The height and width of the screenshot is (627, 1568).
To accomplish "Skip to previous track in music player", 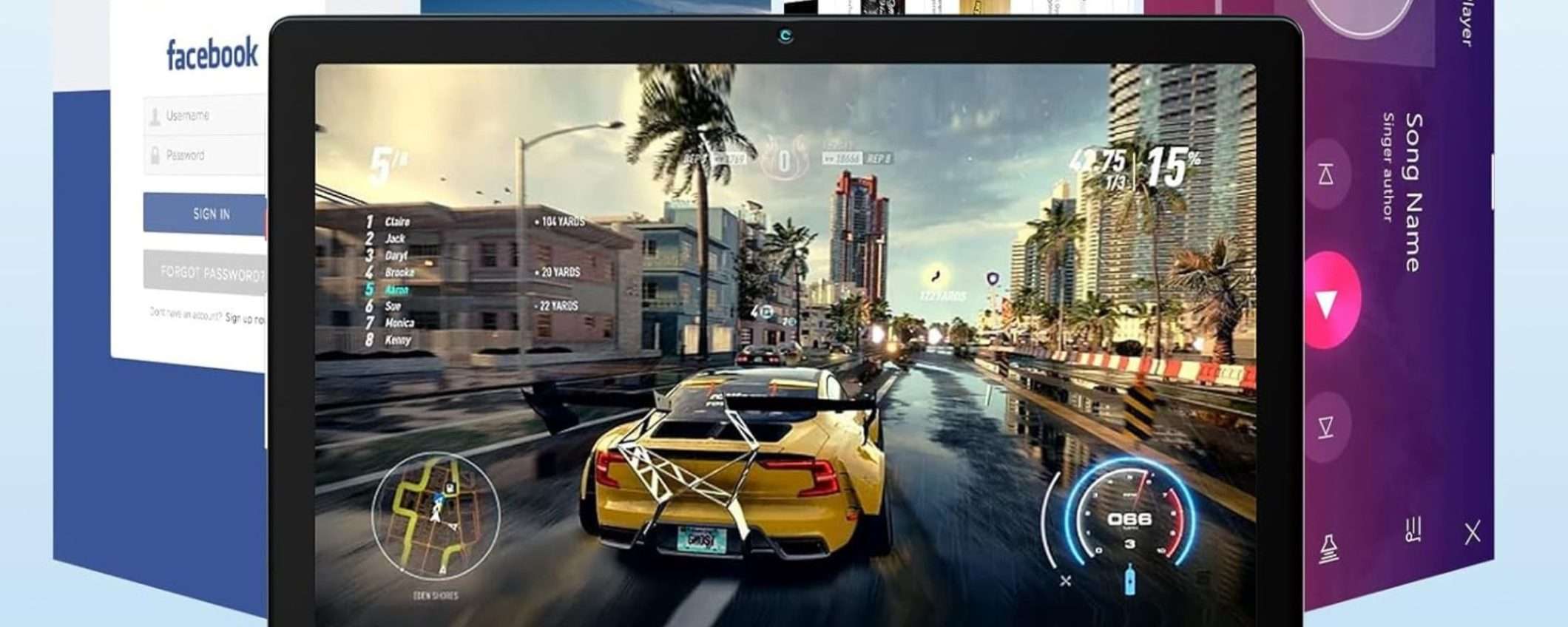I will pos(1326,175).
